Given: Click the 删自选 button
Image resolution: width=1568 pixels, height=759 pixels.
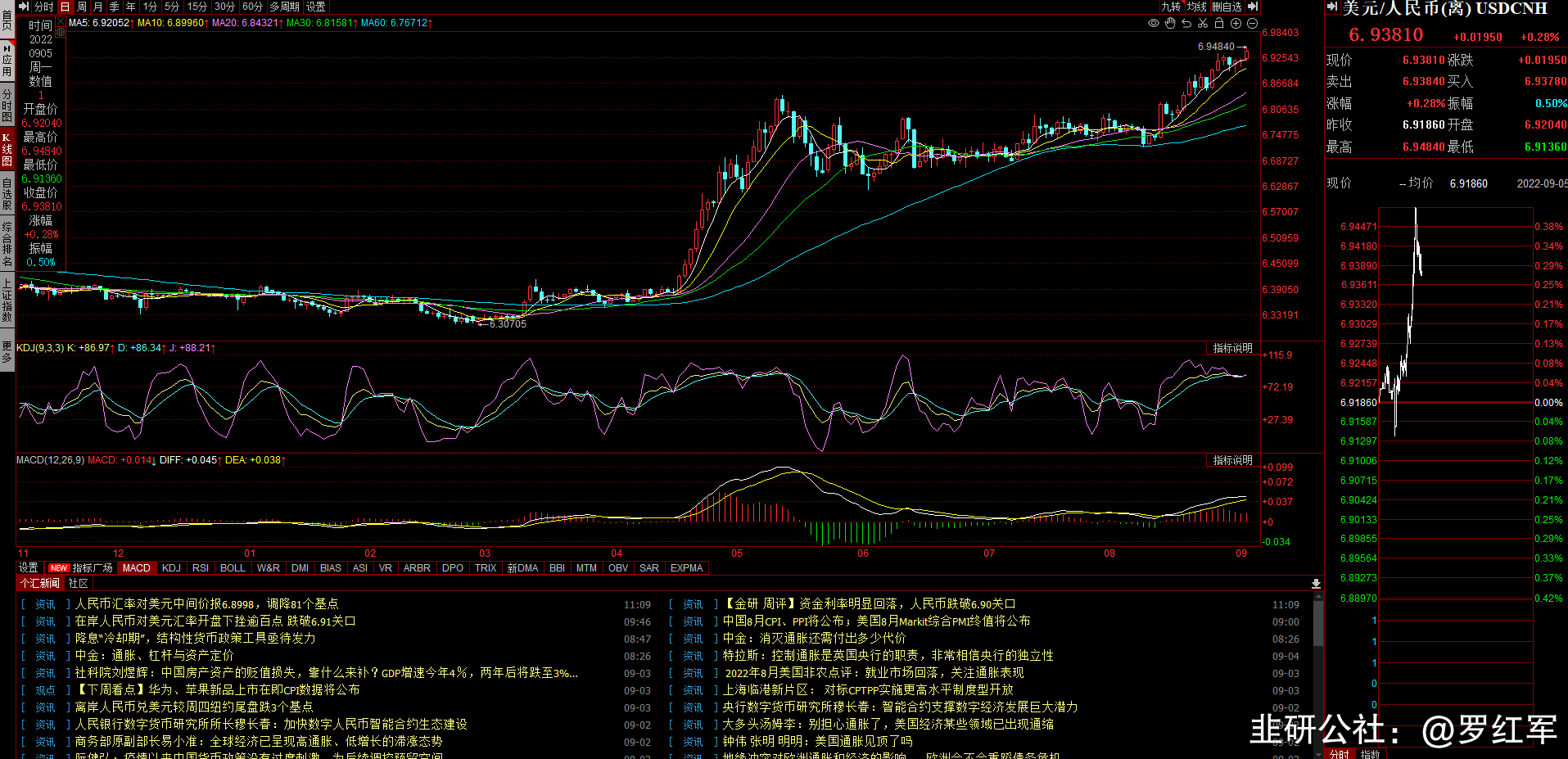Looking at the screenshot, I should coord(1227,7).
